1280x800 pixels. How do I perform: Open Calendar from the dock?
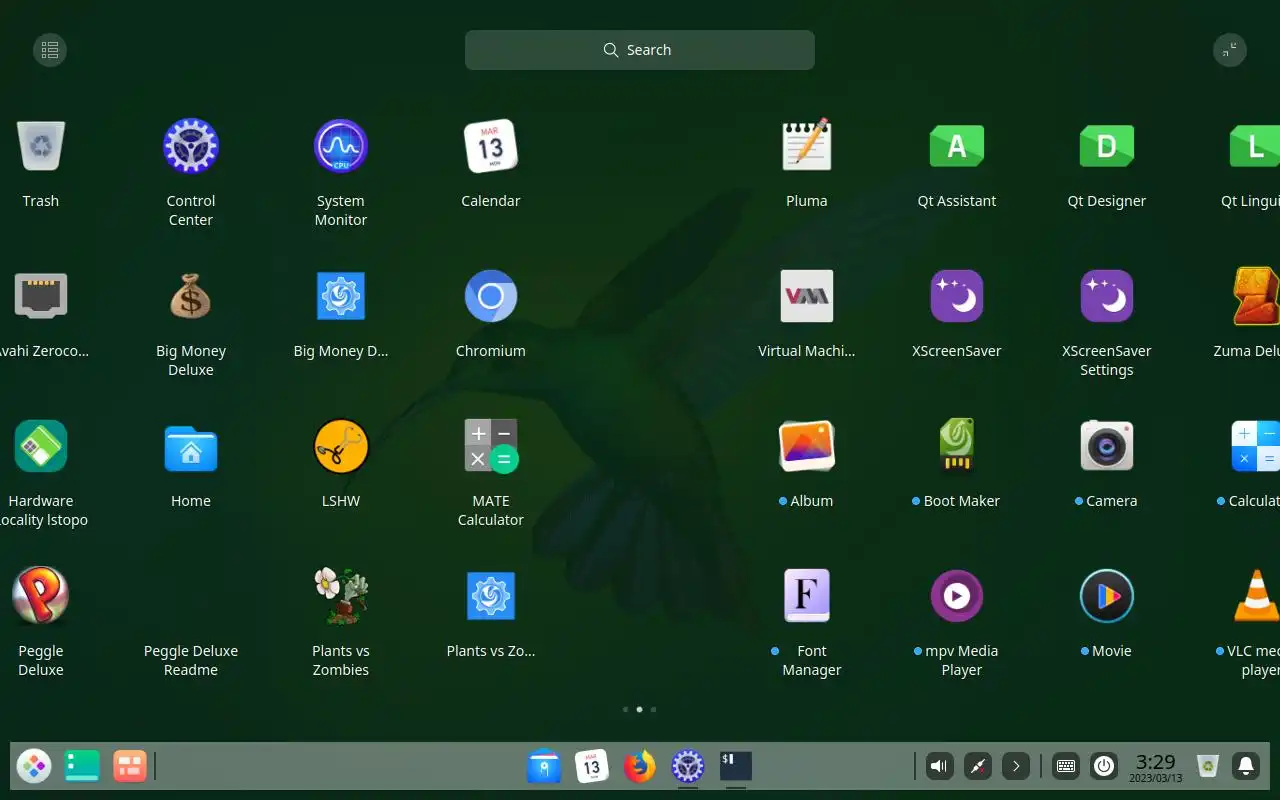pos(592,767)
